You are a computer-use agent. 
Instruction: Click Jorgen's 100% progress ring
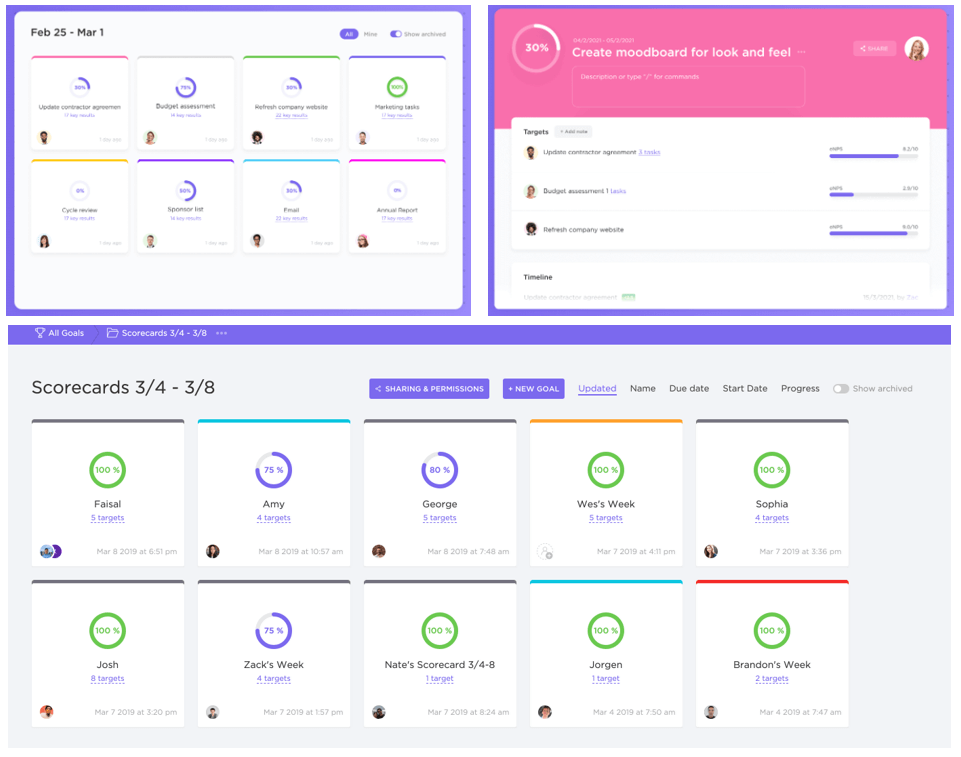[606, 631]
